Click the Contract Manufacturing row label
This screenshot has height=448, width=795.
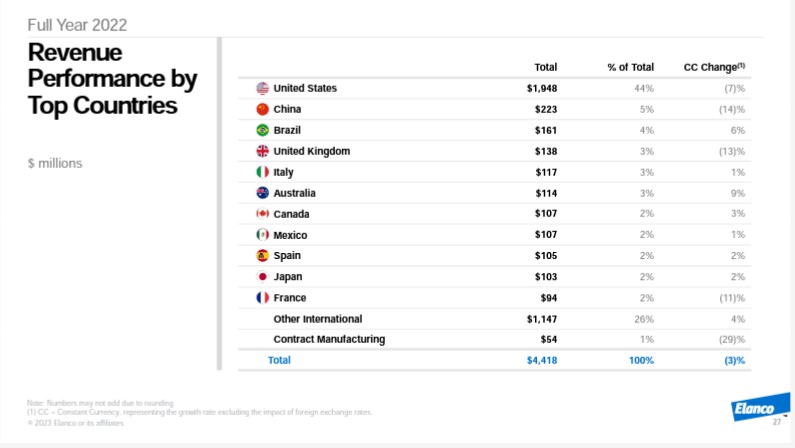coord(329,340)
